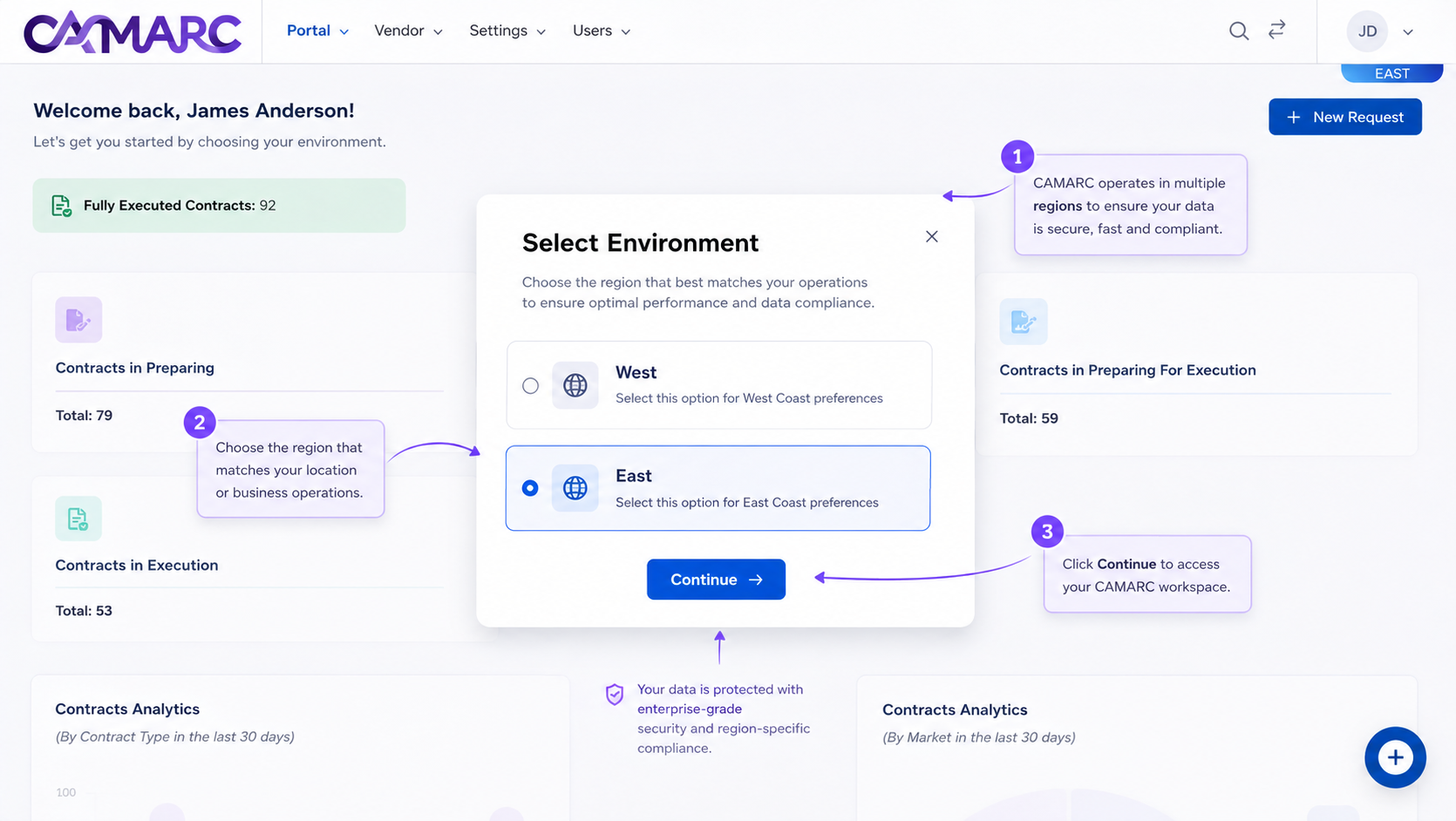This screenshot has width=1456, height=821.
Task: Click East Coast preferences description text
Action: (x=747, y=503)
